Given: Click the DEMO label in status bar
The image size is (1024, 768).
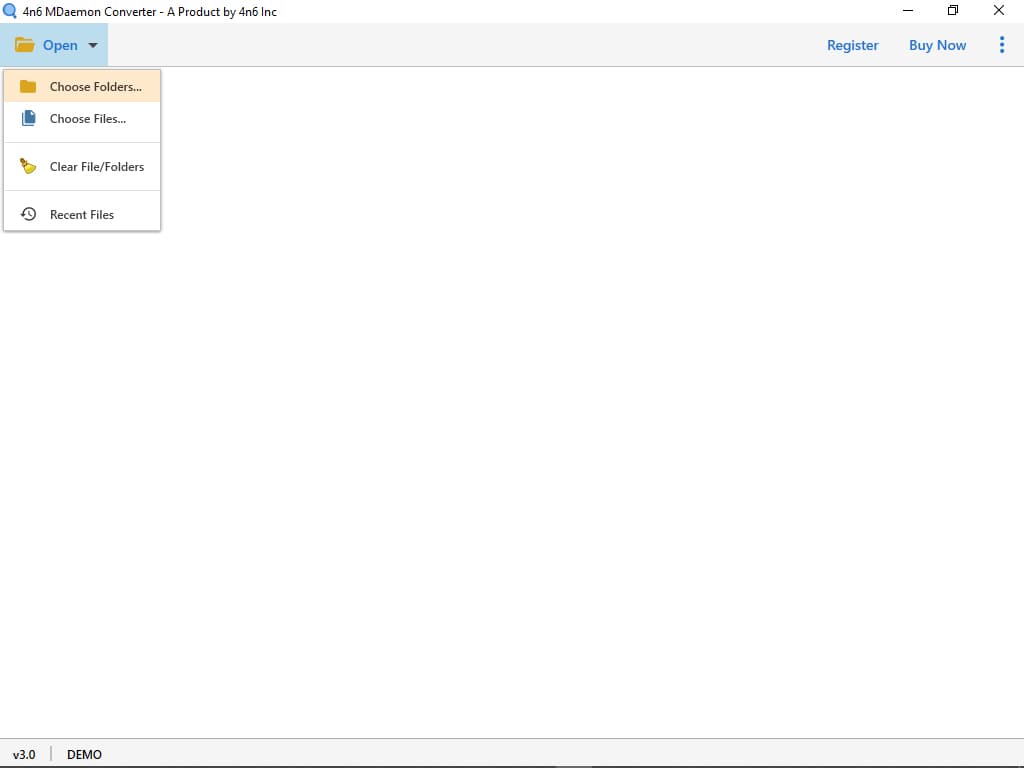Looking at the screenshot, I should pos(84,754).
